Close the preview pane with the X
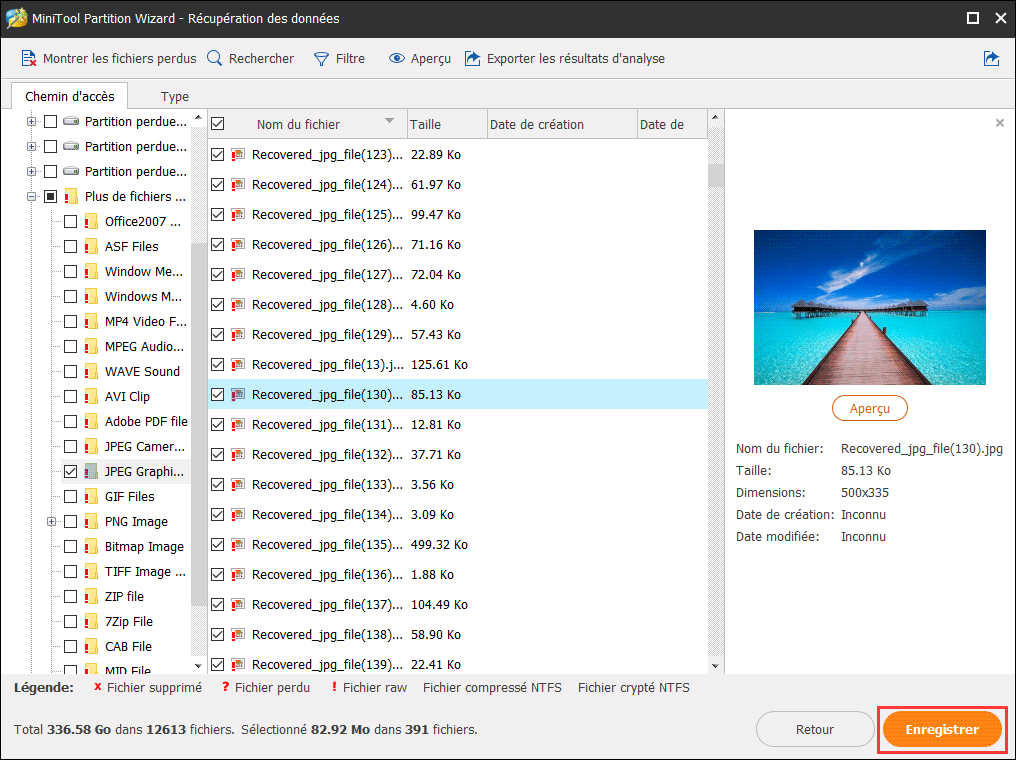The width and height of the screenshot is (1016, 760). click(999, 123)
